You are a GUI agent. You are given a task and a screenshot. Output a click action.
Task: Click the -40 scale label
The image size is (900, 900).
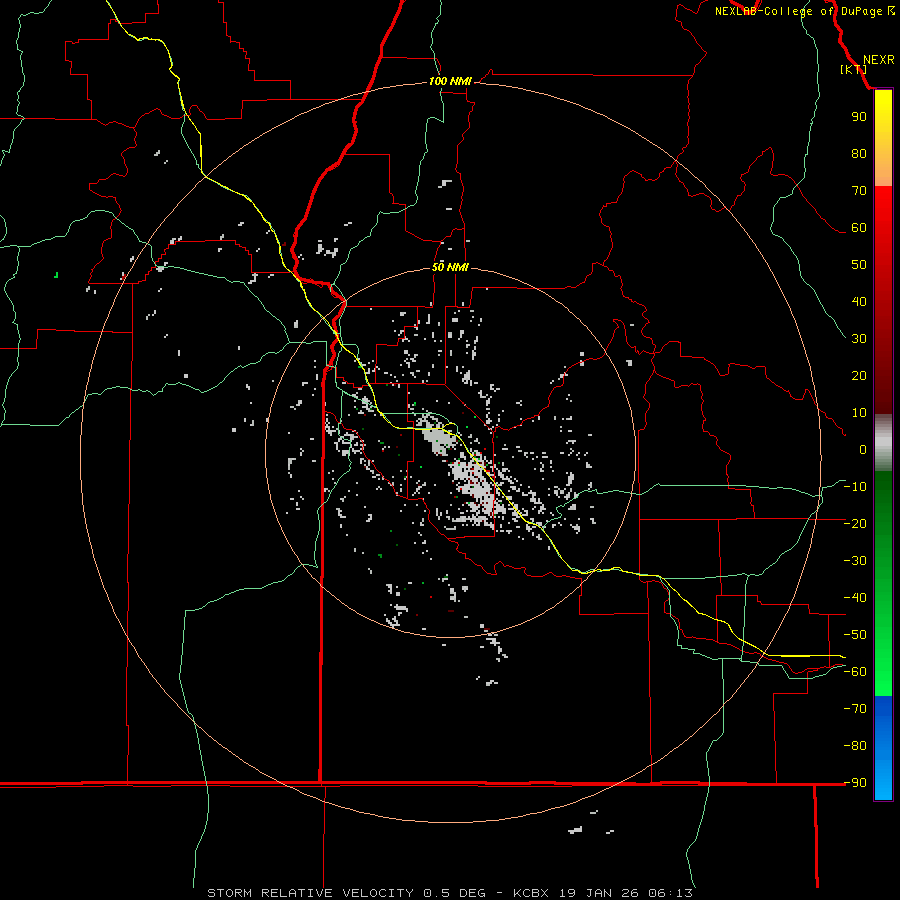point(855,598)
